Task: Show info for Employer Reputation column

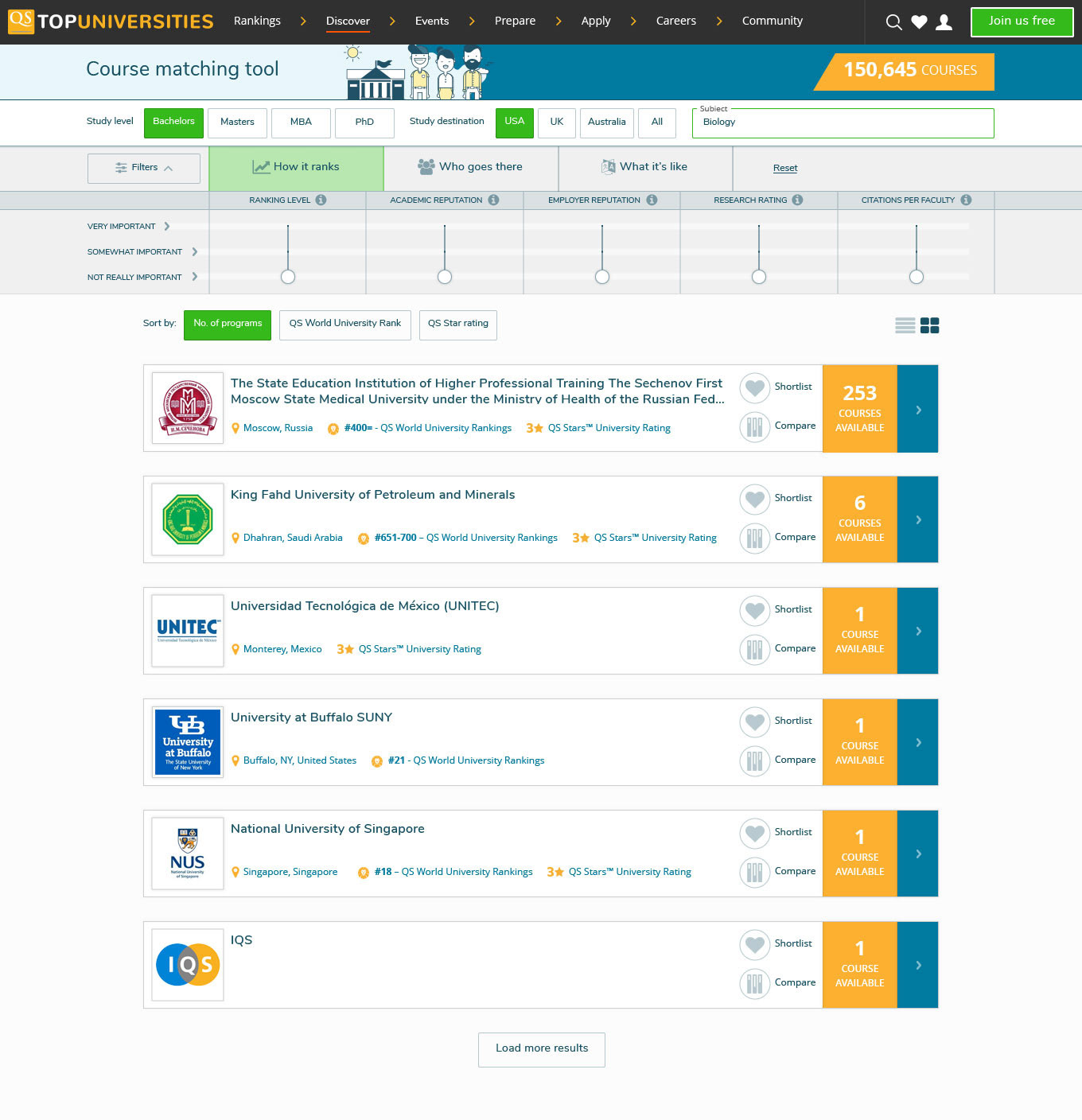Action: pyautogui.click(x=652, y=200)
